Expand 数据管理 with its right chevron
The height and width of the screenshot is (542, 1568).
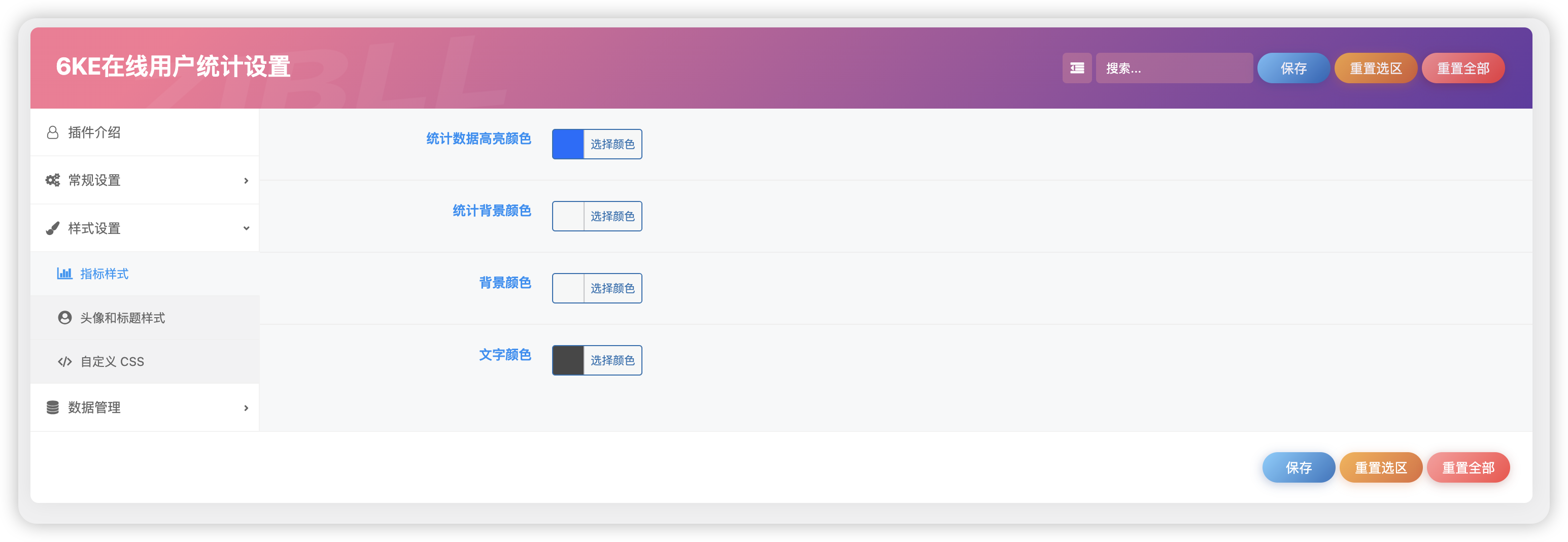[x=246, y=408]
